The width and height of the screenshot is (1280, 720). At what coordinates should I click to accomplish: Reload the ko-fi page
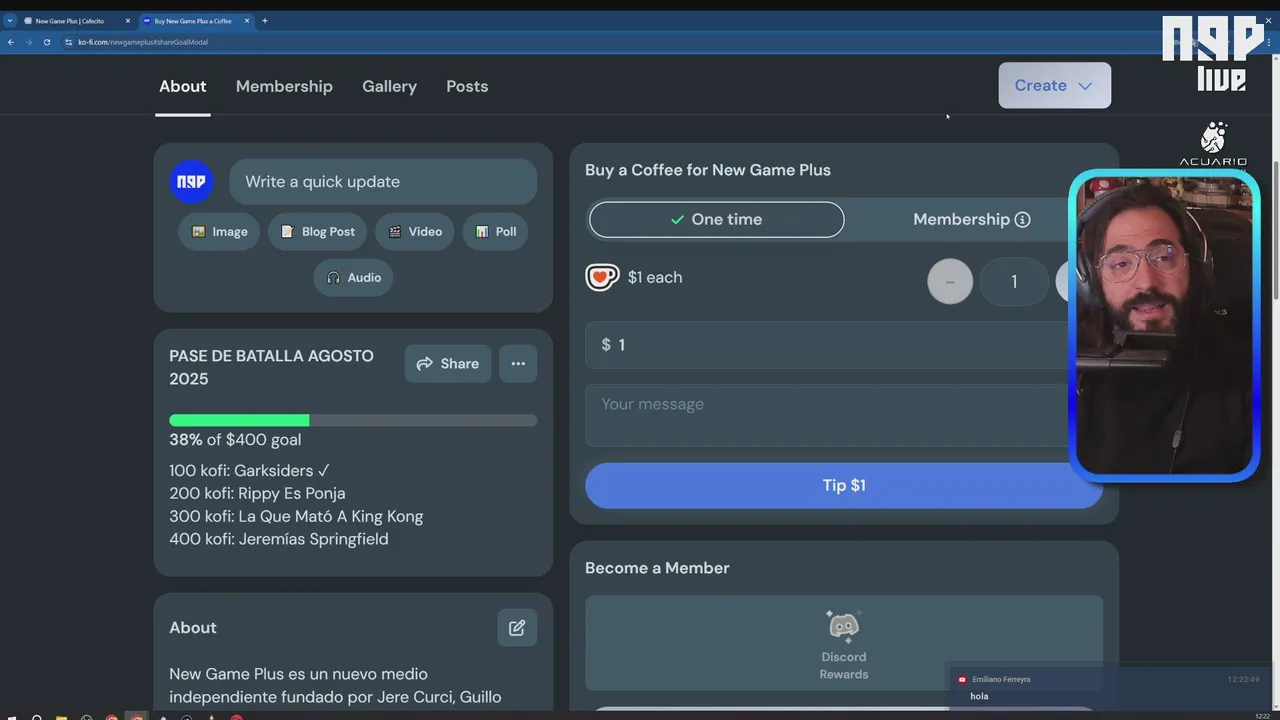click(x=46, y=42)
